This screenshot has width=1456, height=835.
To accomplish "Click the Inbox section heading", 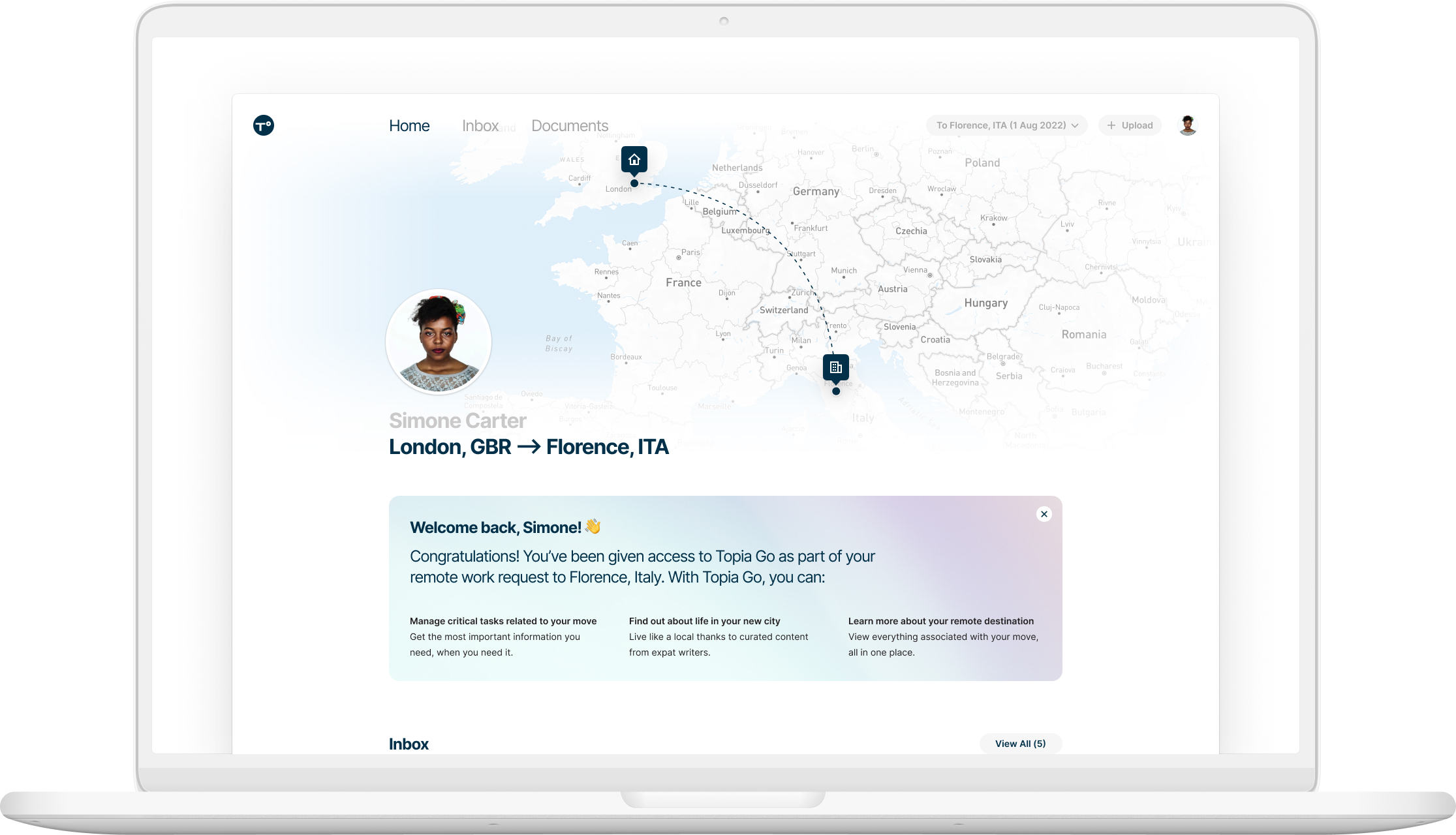I will coord(409,744).
